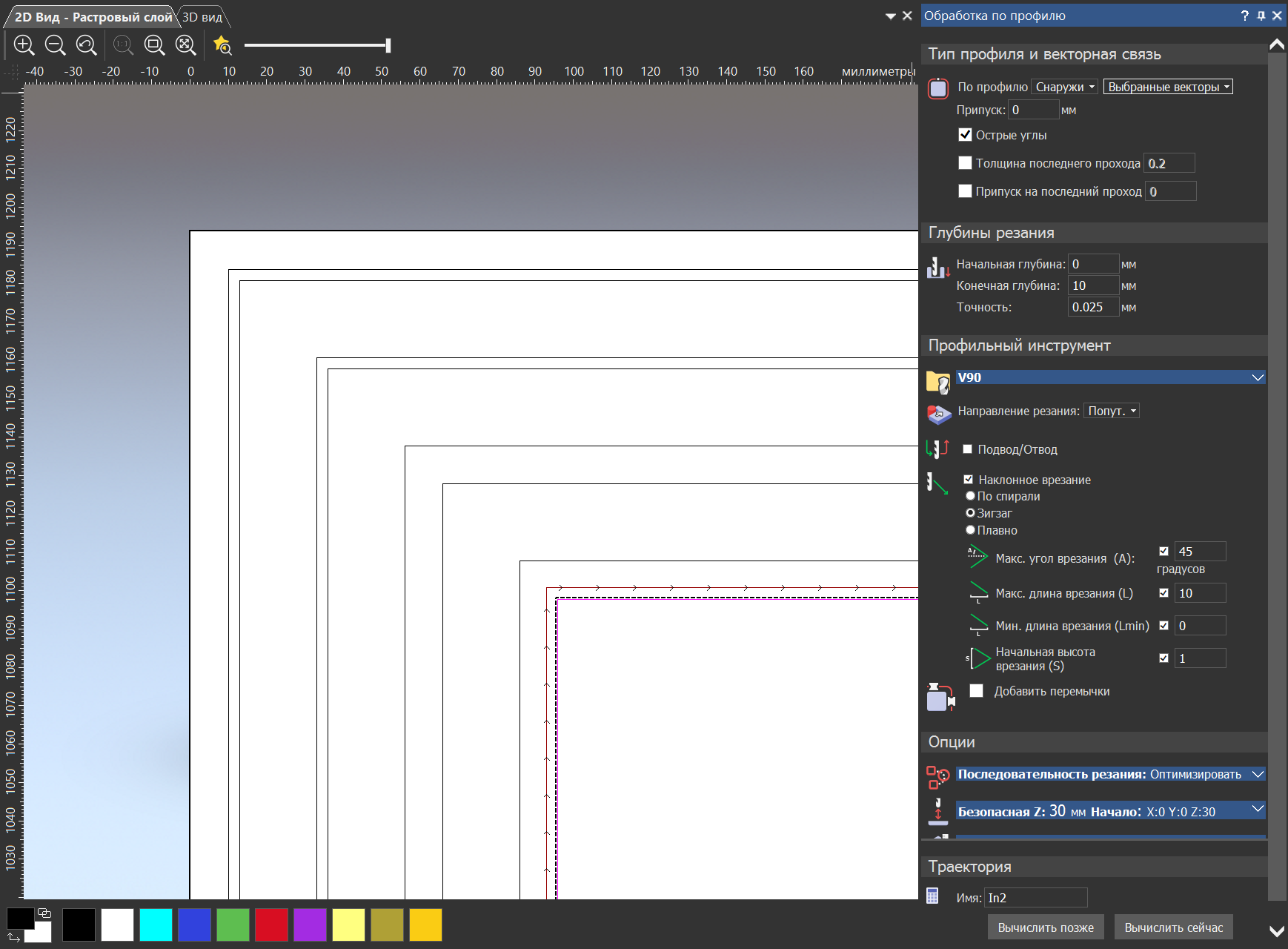Pick the cyan color swatch
This screenshot has width=1288, height=949.
156,925
